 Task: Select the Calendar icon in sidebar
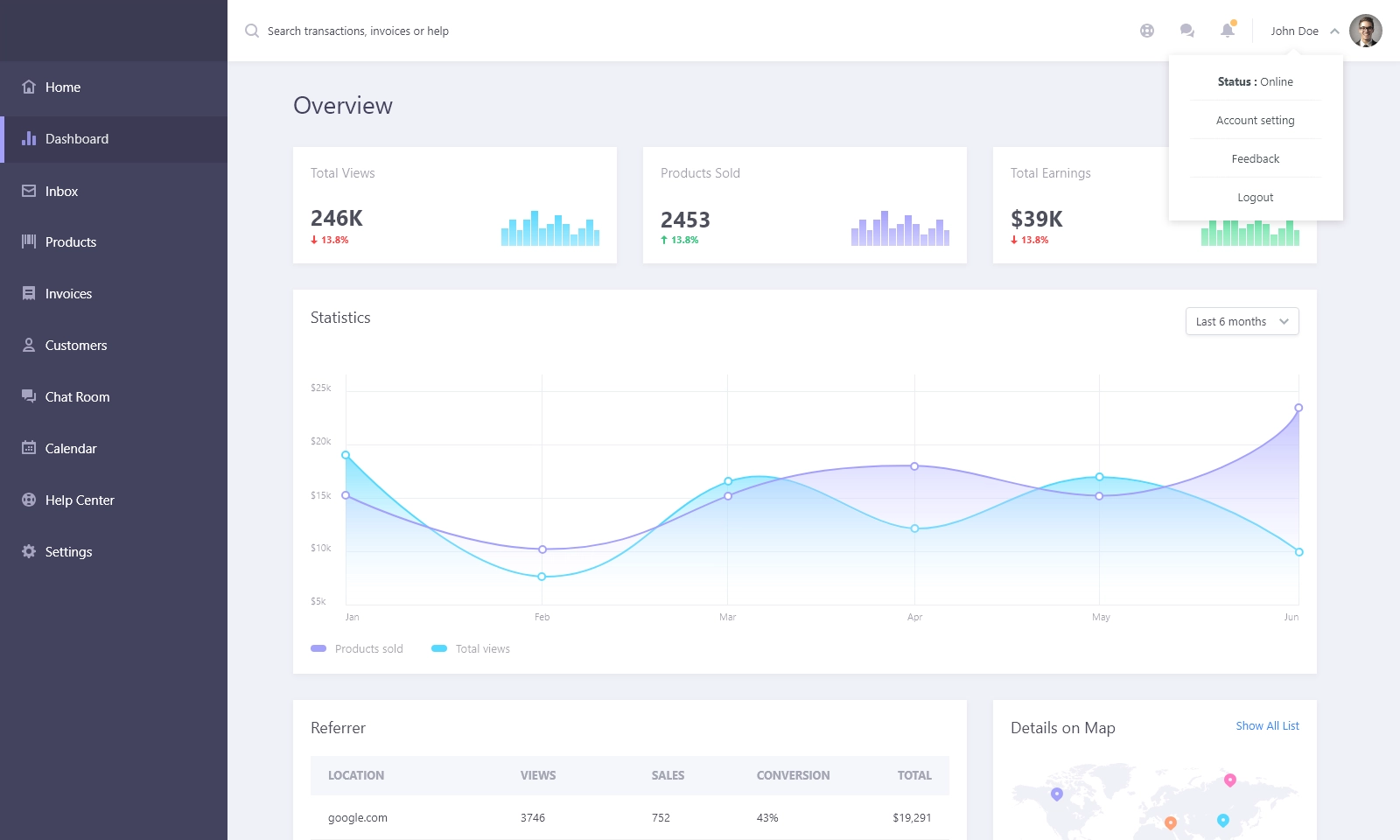point(29,448)
